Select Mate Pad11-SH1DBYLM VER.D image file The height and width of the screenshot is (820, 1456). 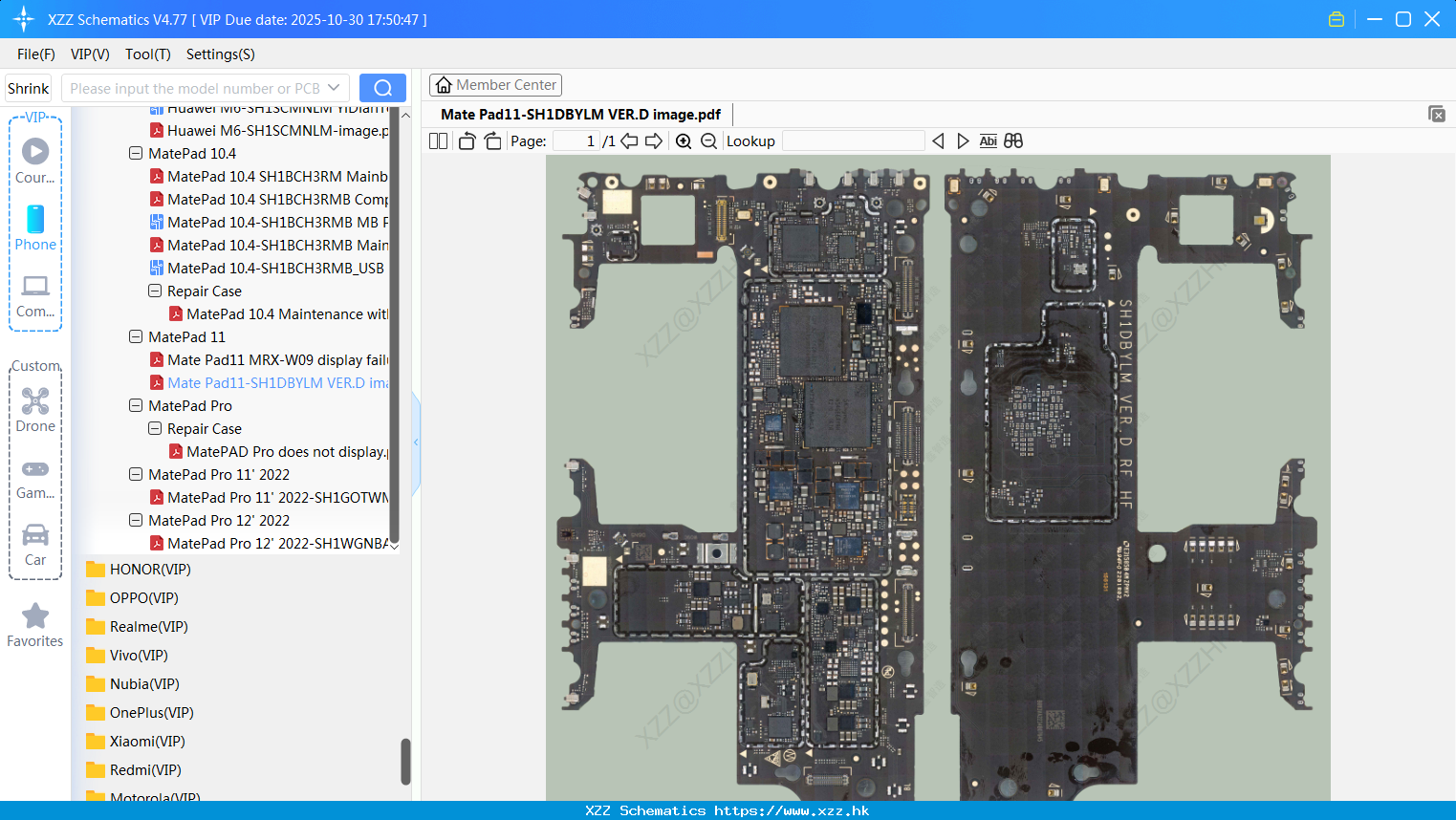pyautogui.click(x=269, y=382)
